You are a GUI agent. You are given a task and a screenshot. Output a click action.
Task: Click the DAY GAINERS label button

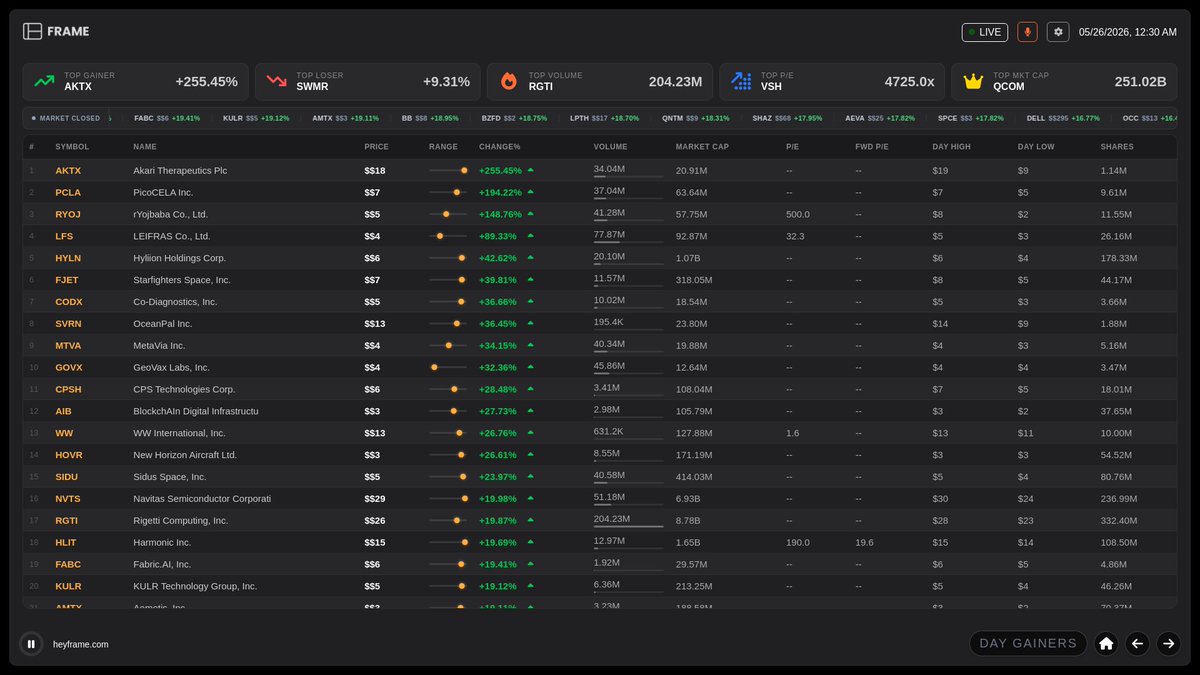point(1028,644)
